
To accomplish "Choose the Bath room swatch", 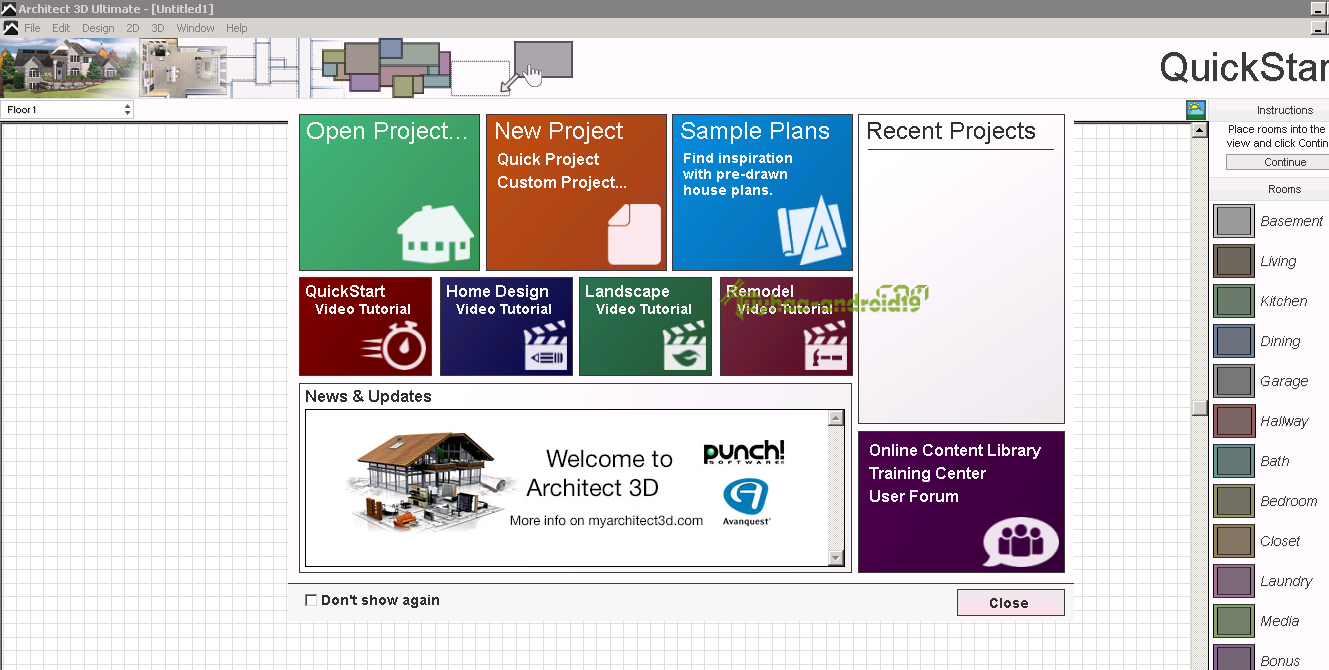I will pos(1234,461).
